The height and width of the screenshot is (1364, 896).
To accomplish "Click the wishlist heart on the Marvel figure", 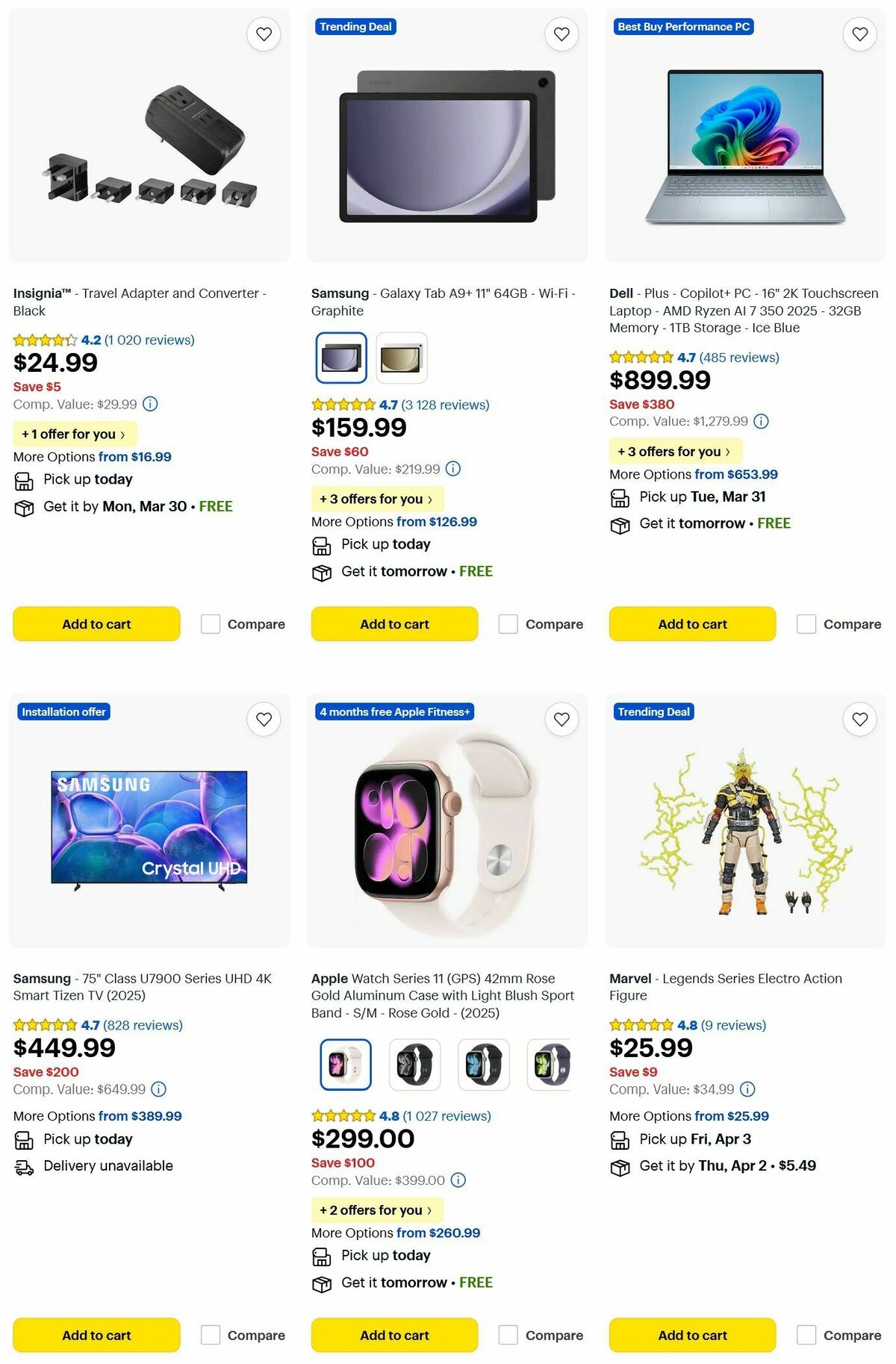I will [x=859, y=719].
